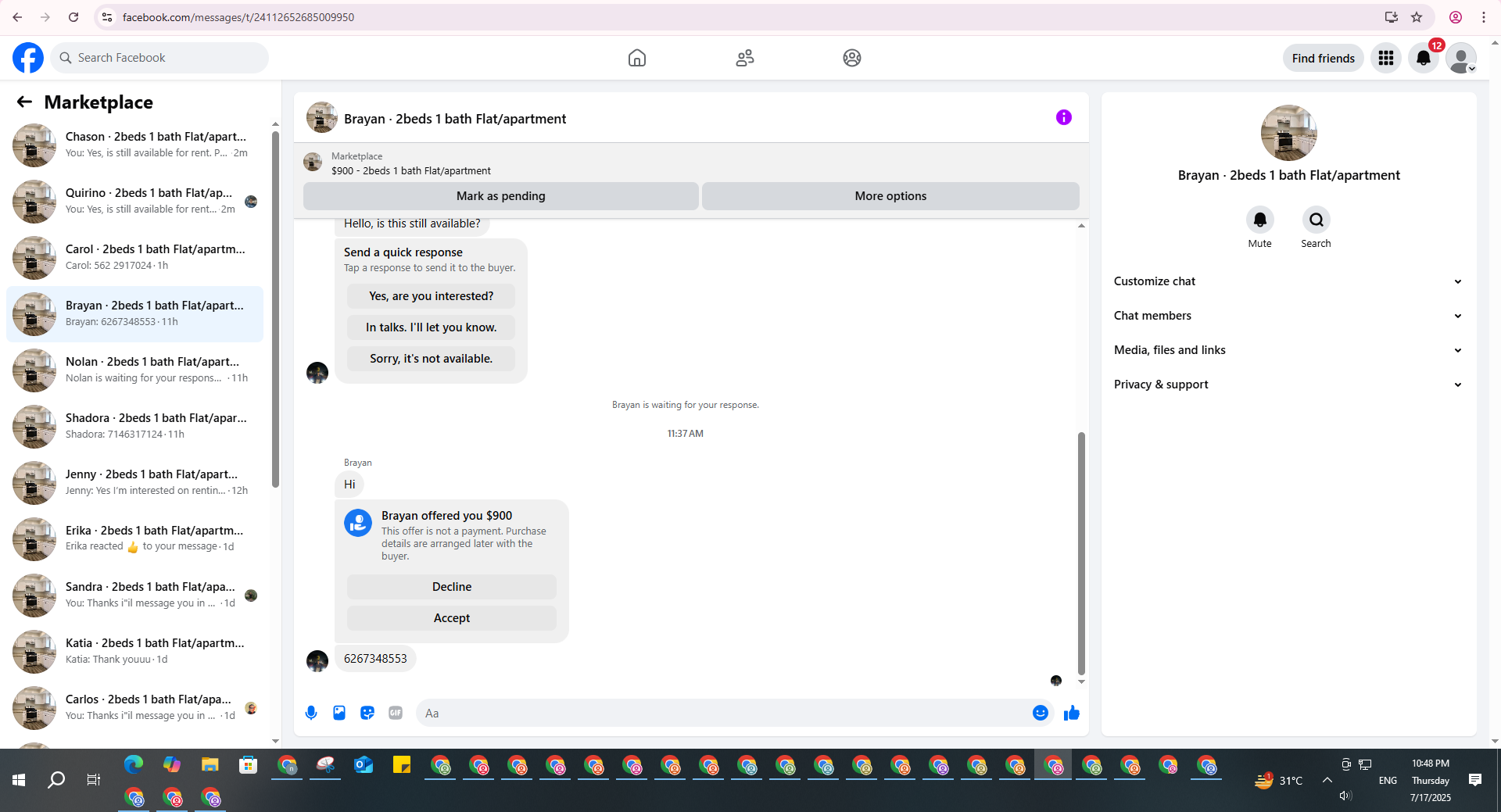
Task: Open the Katia conversation
Action: [x=134, y=652]
